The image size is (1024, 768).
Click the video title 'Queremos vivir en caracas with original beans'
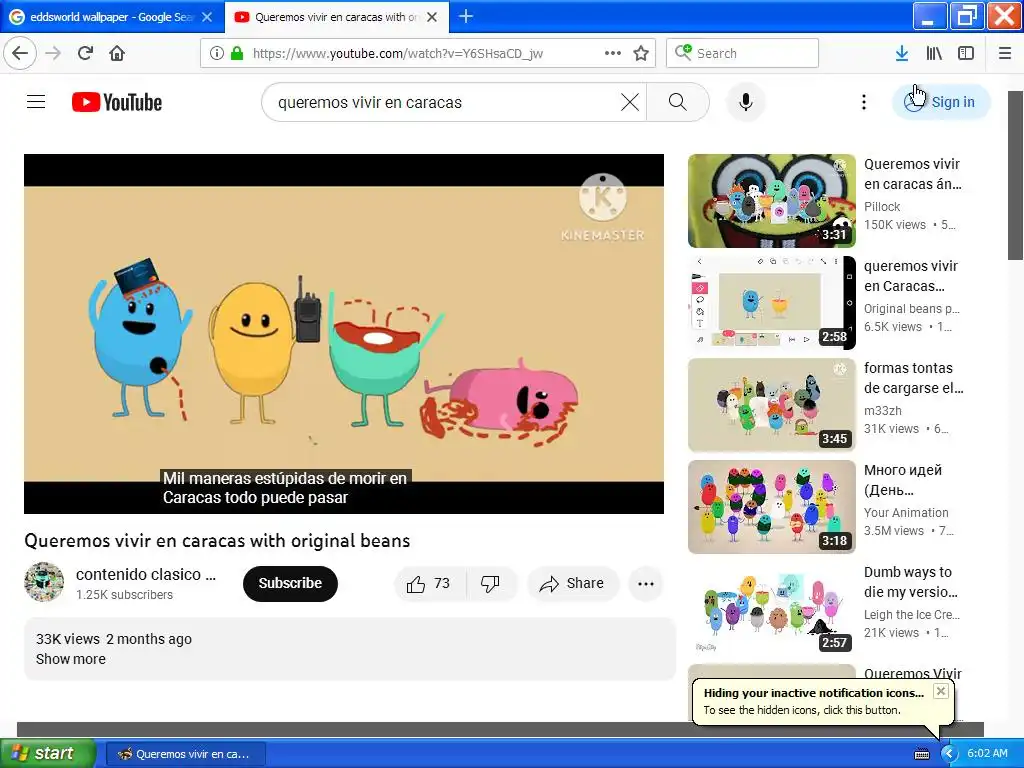click(217, 541)
